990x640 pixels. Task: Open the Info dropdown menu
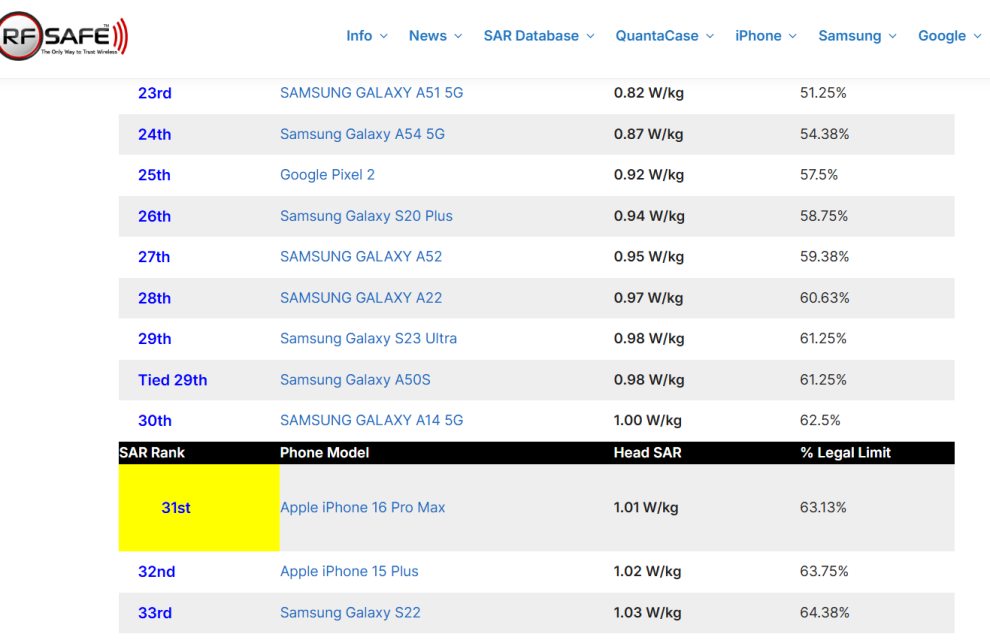366,36
